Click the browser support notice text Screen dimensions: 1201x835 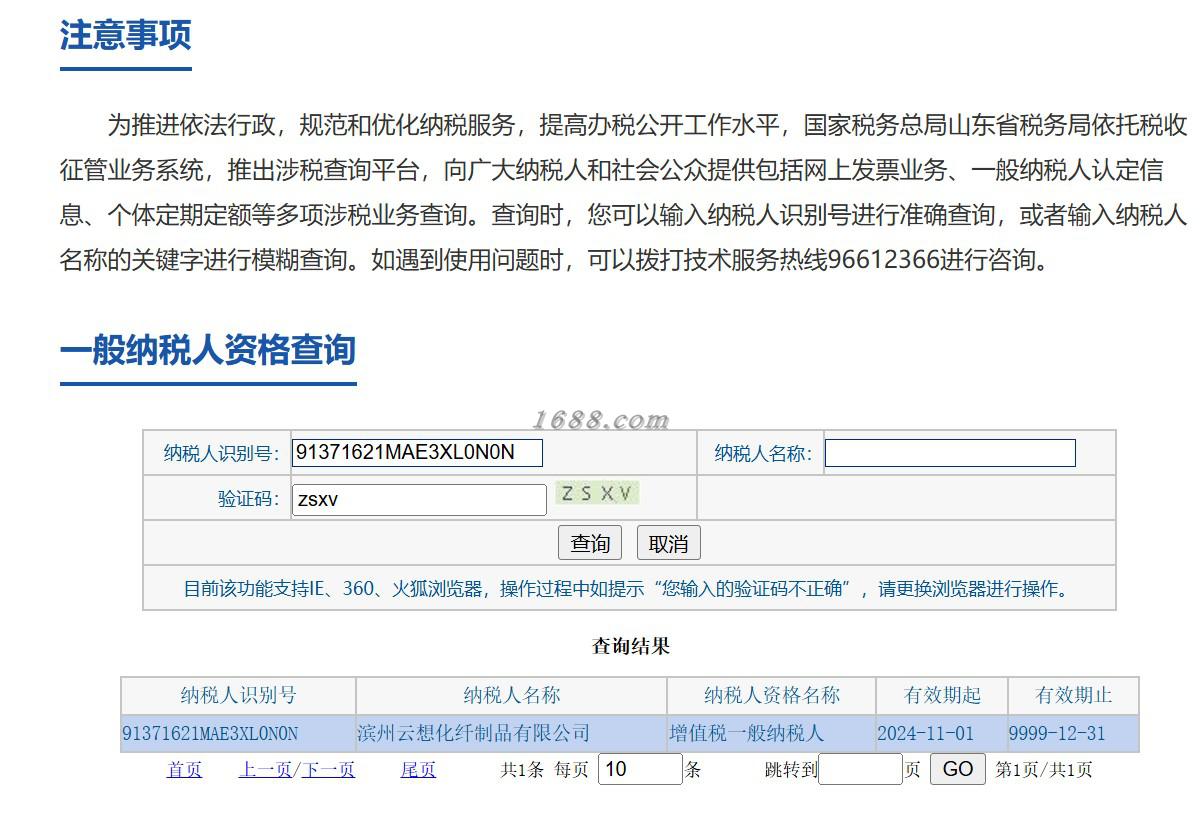629,589
